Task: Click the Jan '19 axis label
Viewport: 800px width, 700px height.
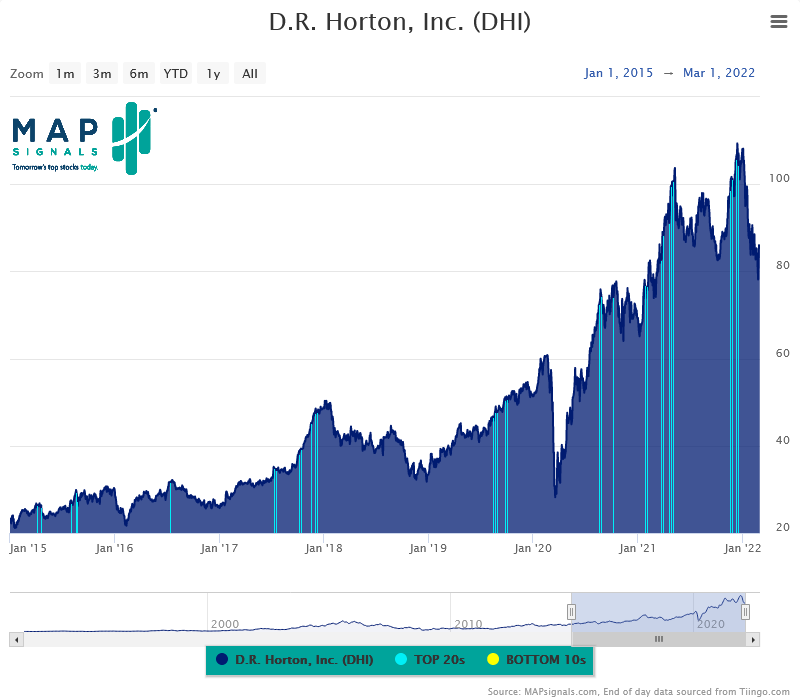Action: pyautogui.click(x=428, y=548)
